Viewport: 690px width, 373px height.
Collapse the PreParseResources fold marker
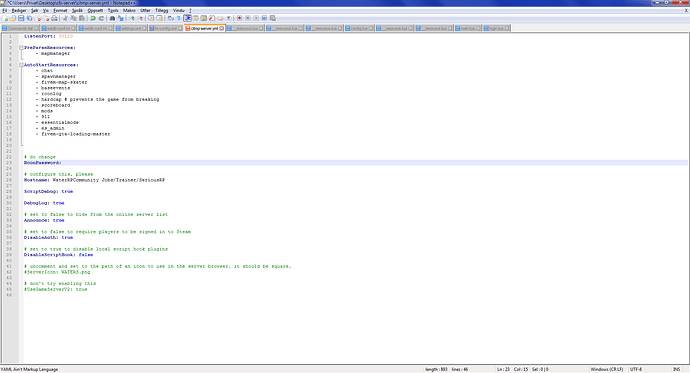tap(21, 48)
